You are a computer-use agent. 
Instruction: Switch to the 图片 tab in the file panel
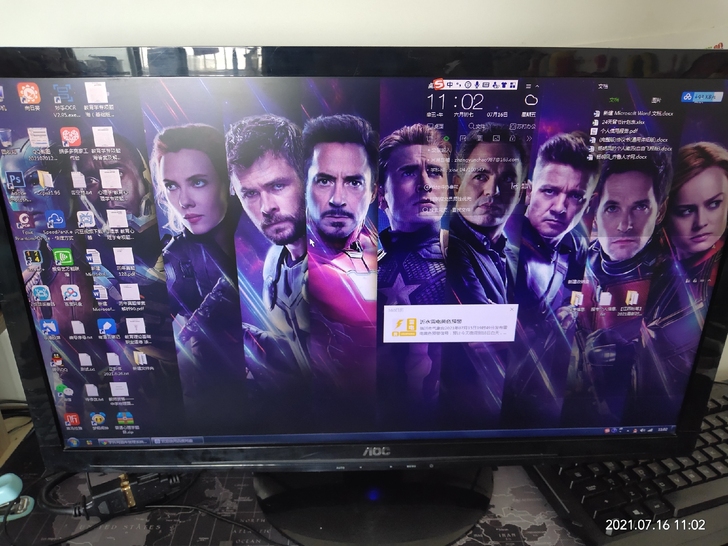[656, 100]
